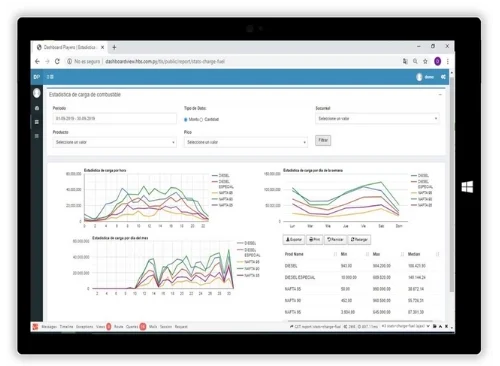Screen dimensions: 500x366
Task: Open the translate page icon
Action: 405,61
